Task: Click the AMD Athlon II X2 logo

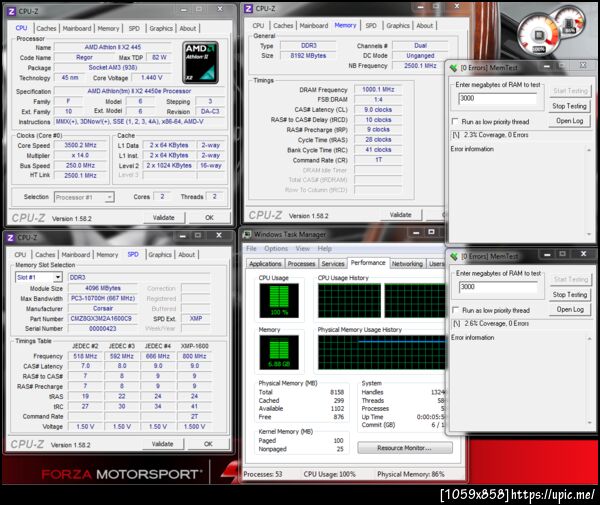Action: [201, 62]
